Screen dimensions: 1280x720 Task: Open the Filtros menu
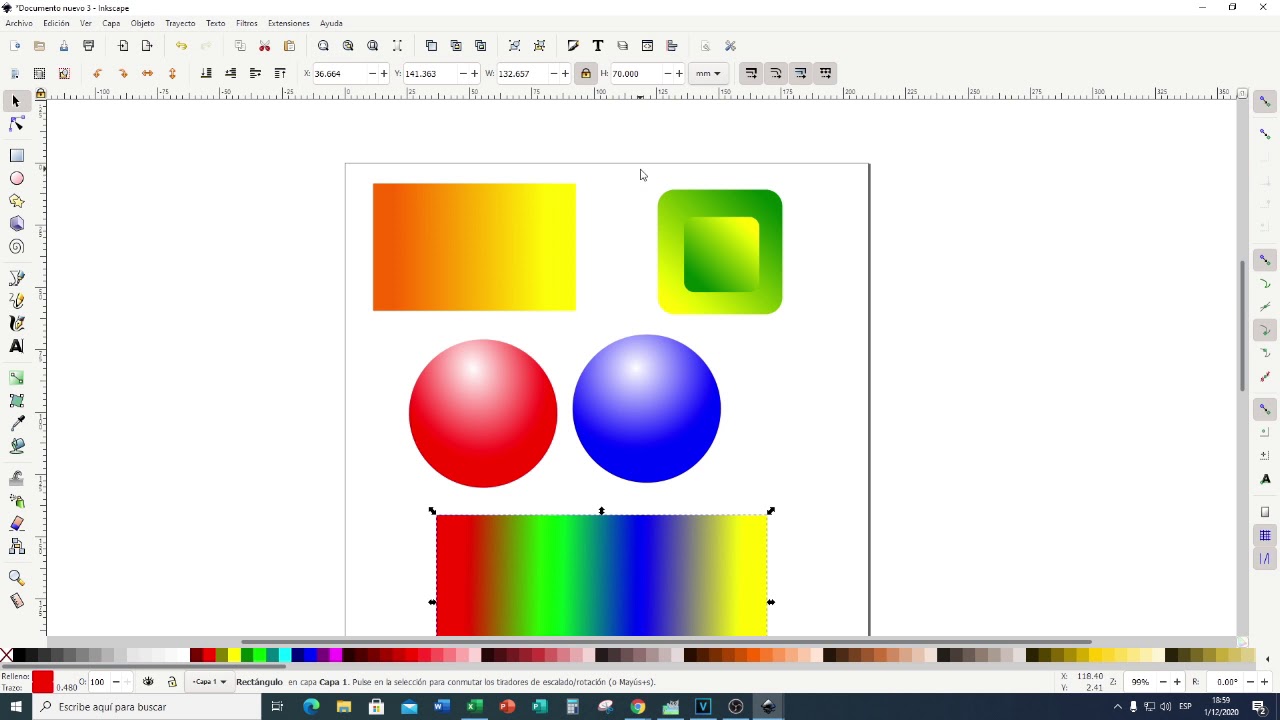pyautogui.click(x=246, y=23)
